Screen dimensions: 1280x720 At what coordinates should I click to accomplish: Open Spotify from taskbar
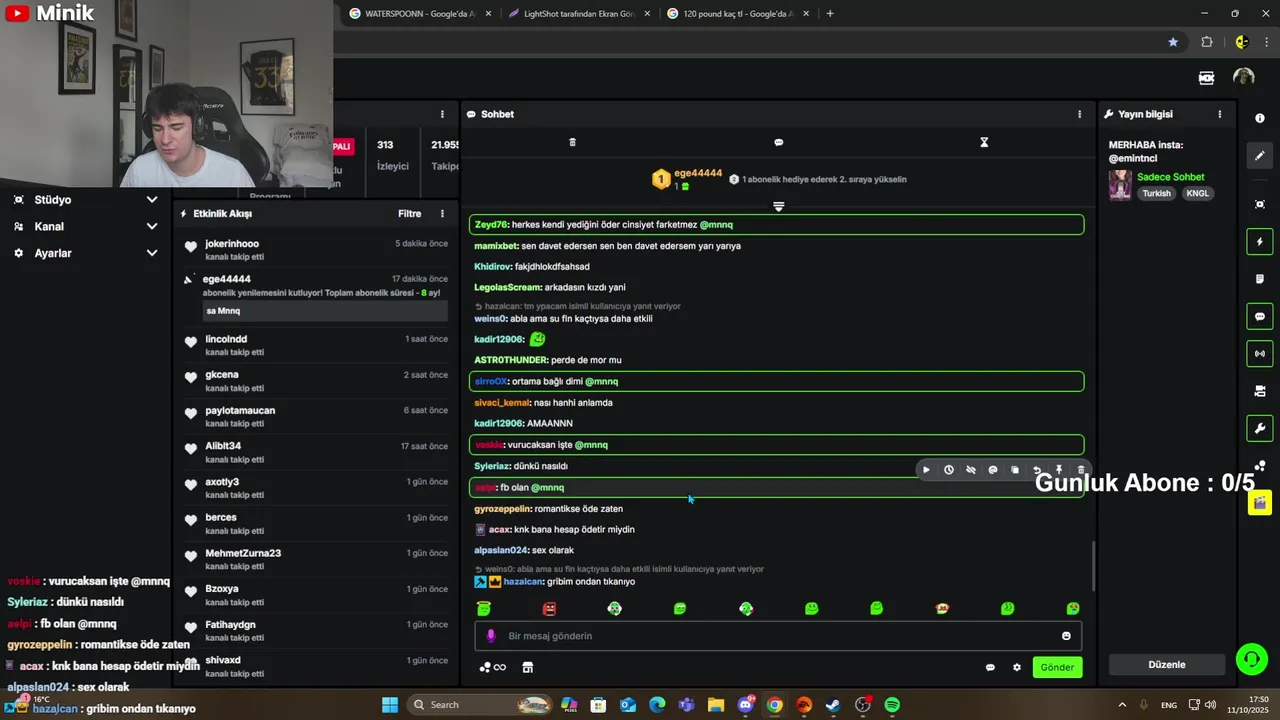coord(892,705)
